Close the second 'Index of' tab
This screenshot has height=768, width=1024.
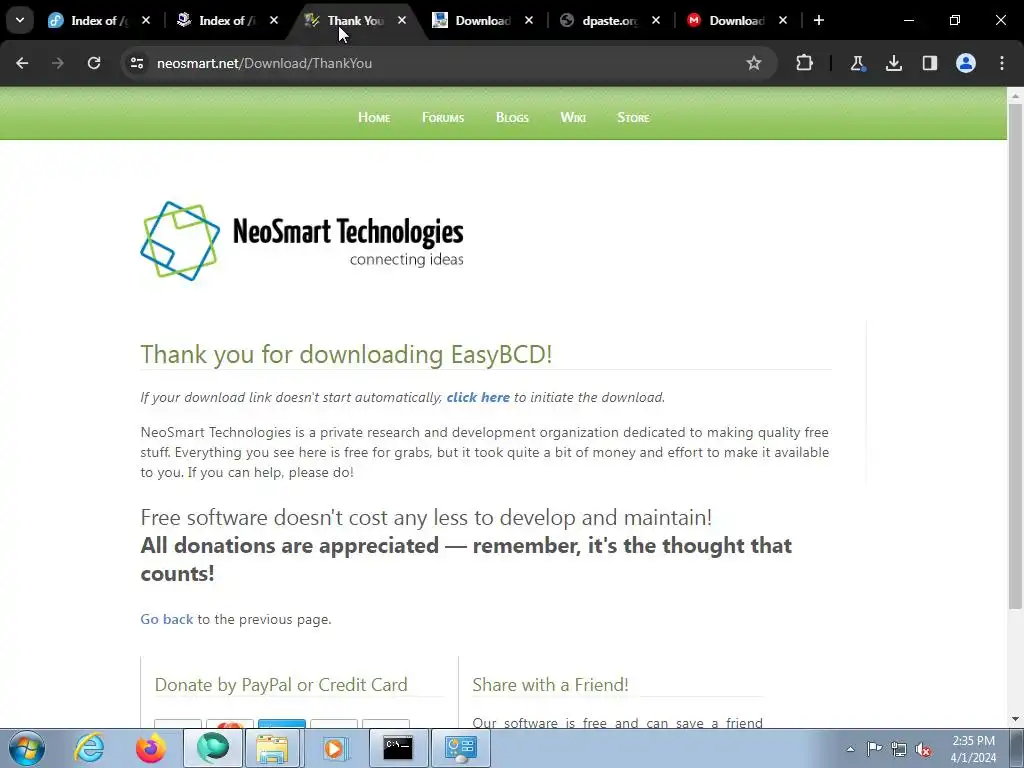click(x=274, y=20)
